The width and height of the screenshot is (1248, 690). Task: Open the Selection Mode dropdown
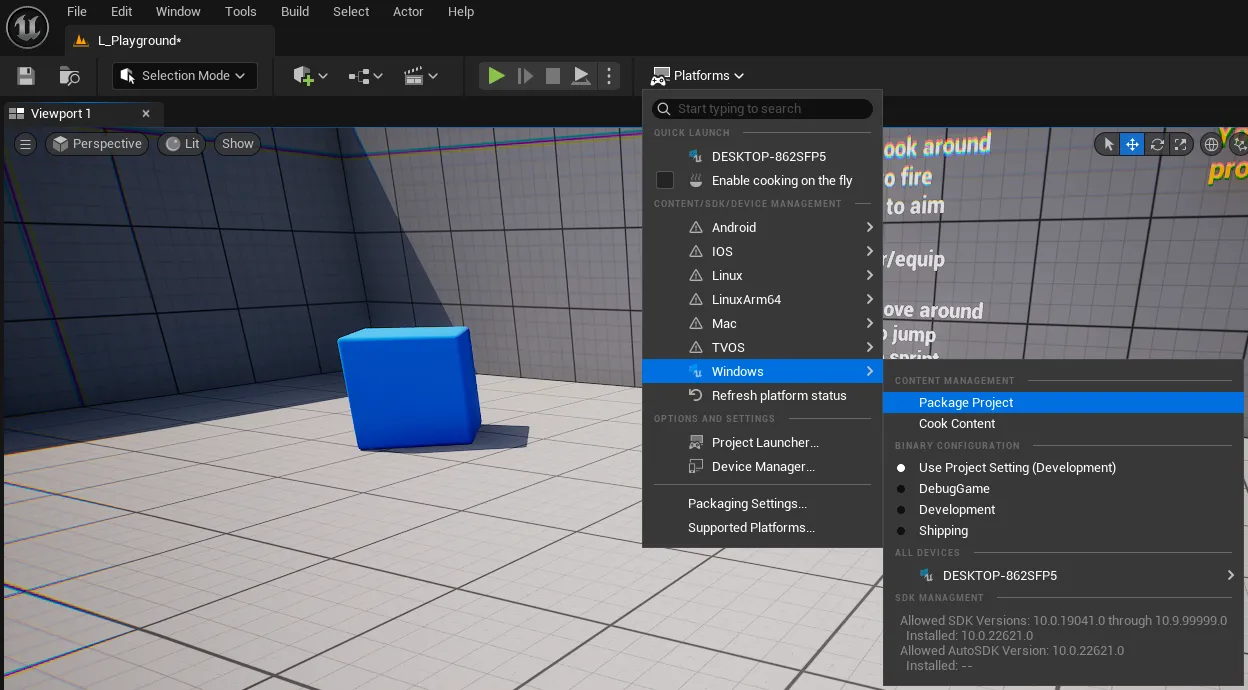pos(185,76)
